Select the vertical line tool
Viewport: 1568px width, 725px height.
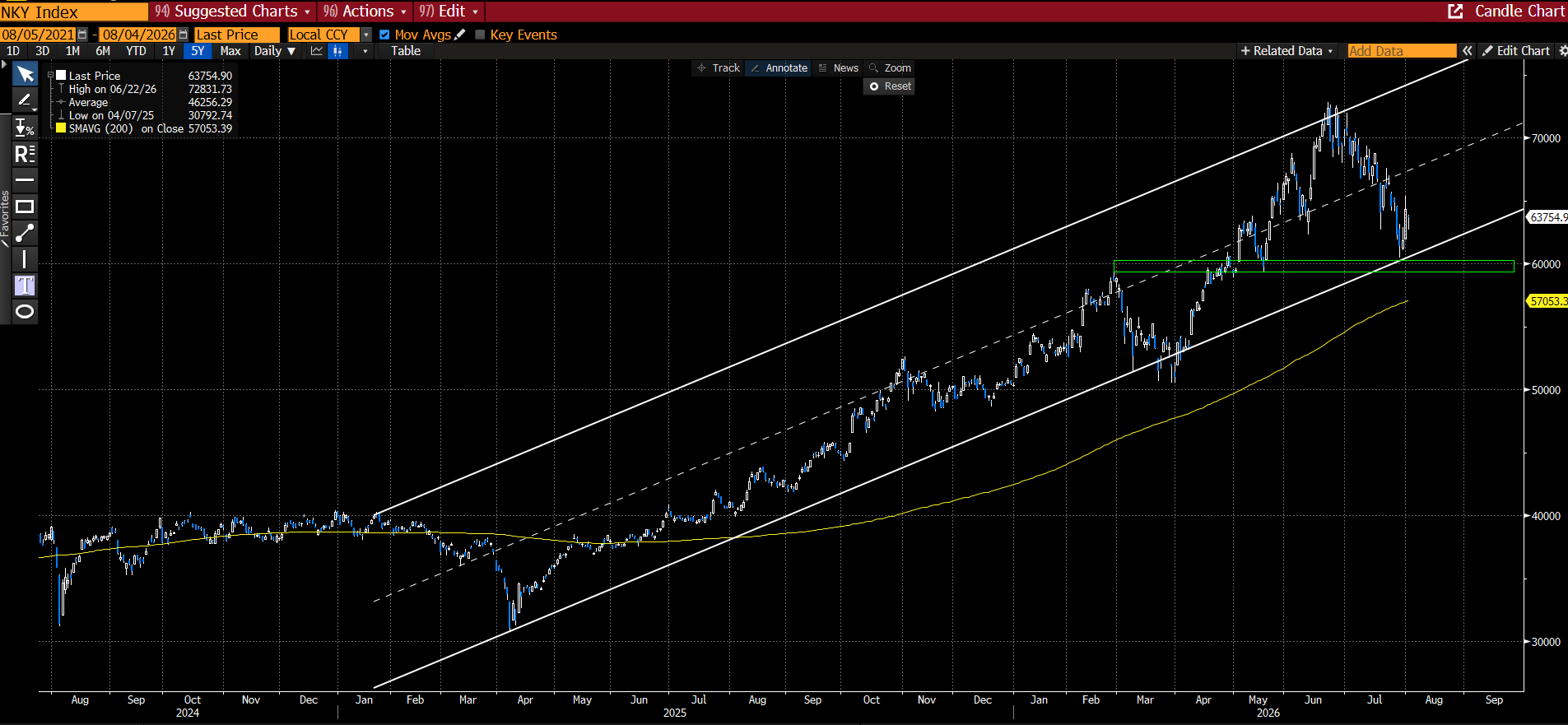(x=25, y=259)
